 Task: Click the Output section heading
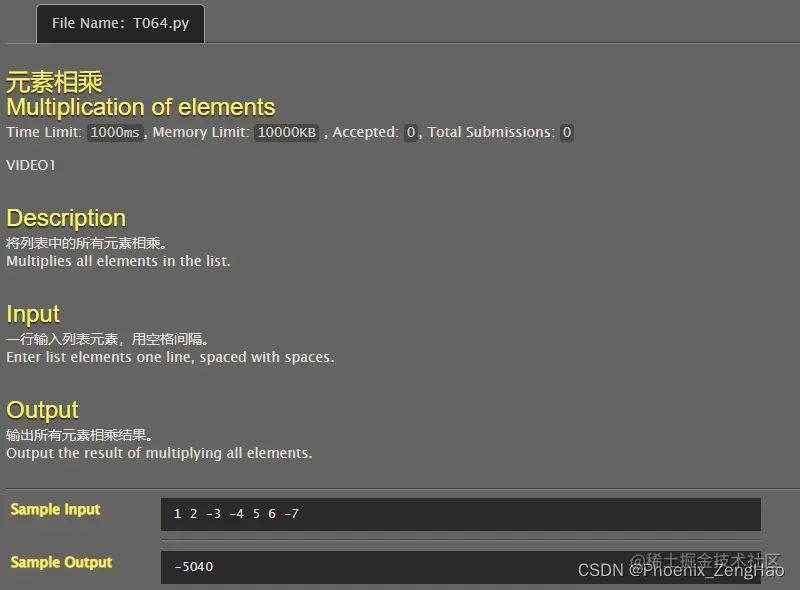click(42, 410)
